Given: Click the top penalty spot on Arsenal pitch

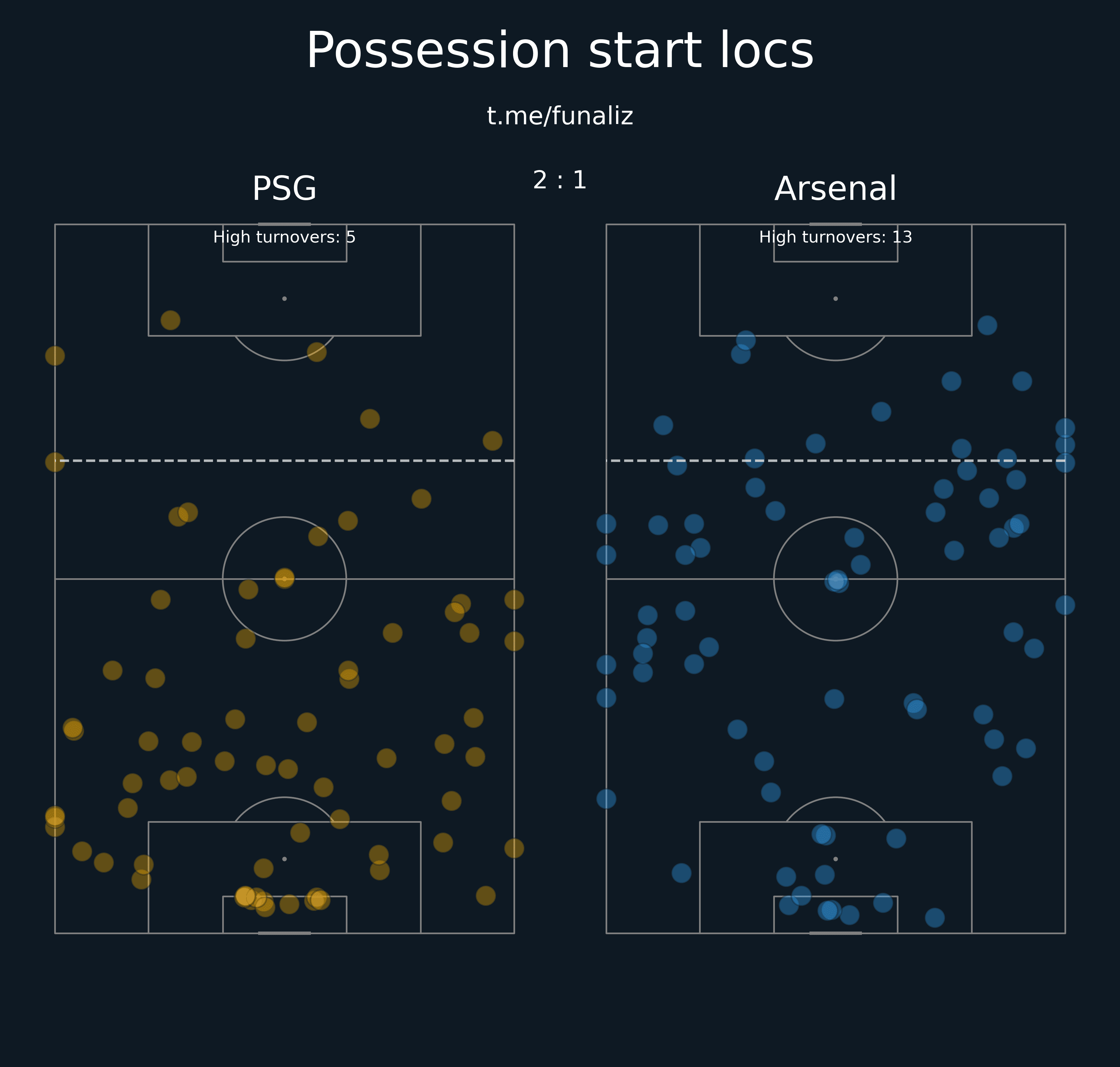Looking at the screenshot, I should tap(835, 299).
